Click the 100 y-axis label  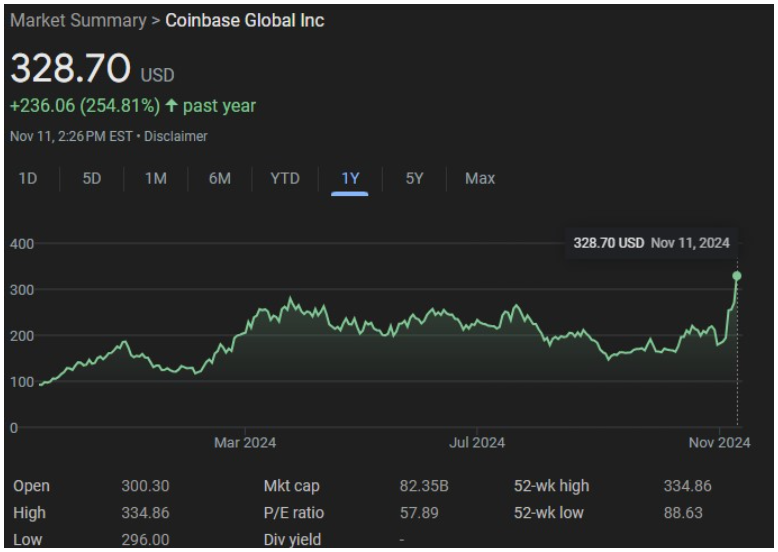coord(22,382)
